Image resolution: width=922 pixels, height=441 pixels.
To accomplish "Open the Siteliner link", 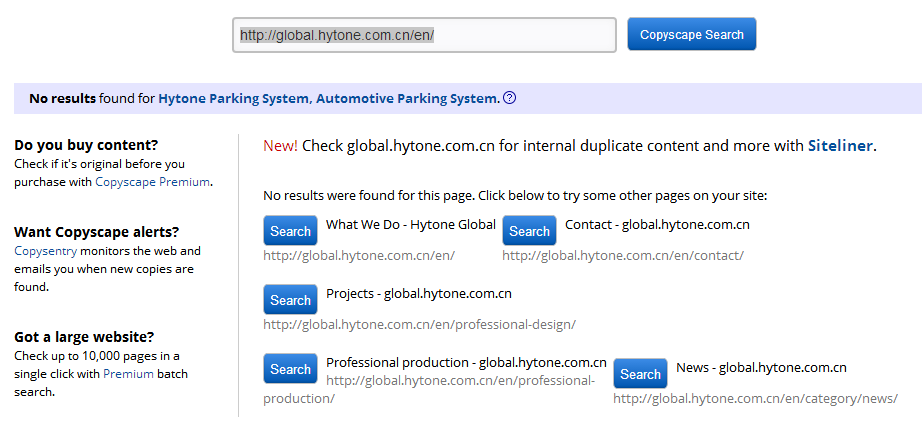I will click(x=840, y=146).
